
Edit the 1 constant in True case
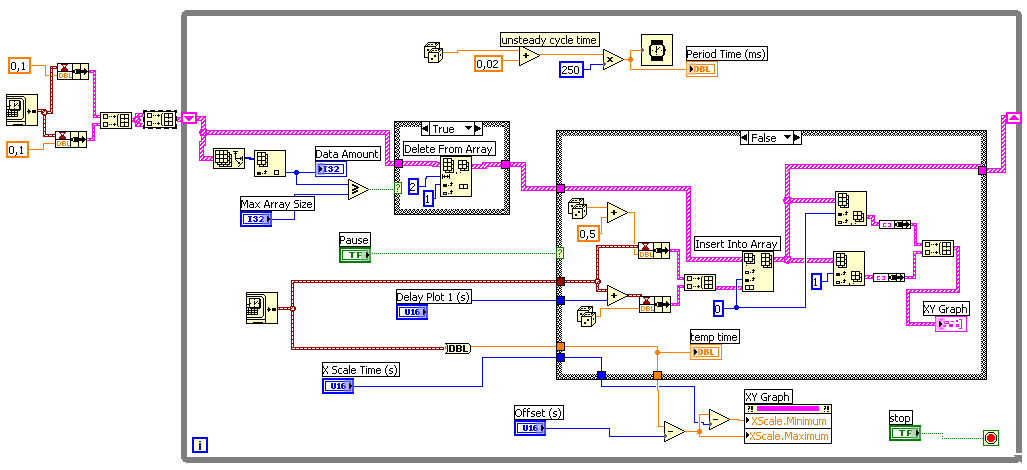[428, 199]
